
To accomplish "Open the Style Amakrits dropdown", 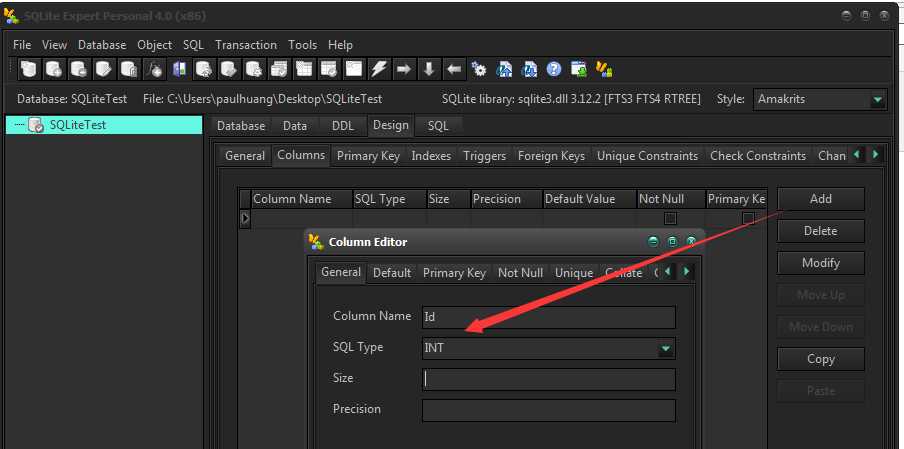I will [877, 99].
